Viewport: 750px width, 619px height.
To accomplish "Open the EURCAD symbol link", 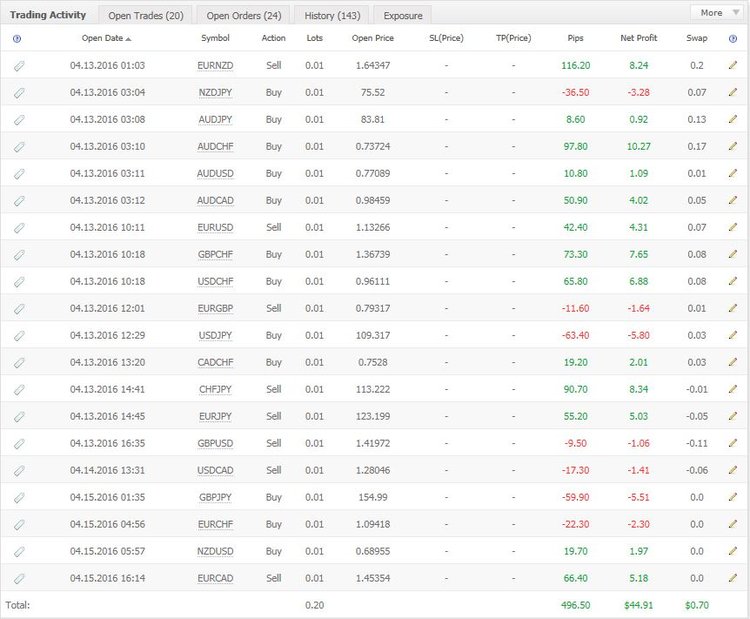I will pos(215,579).
